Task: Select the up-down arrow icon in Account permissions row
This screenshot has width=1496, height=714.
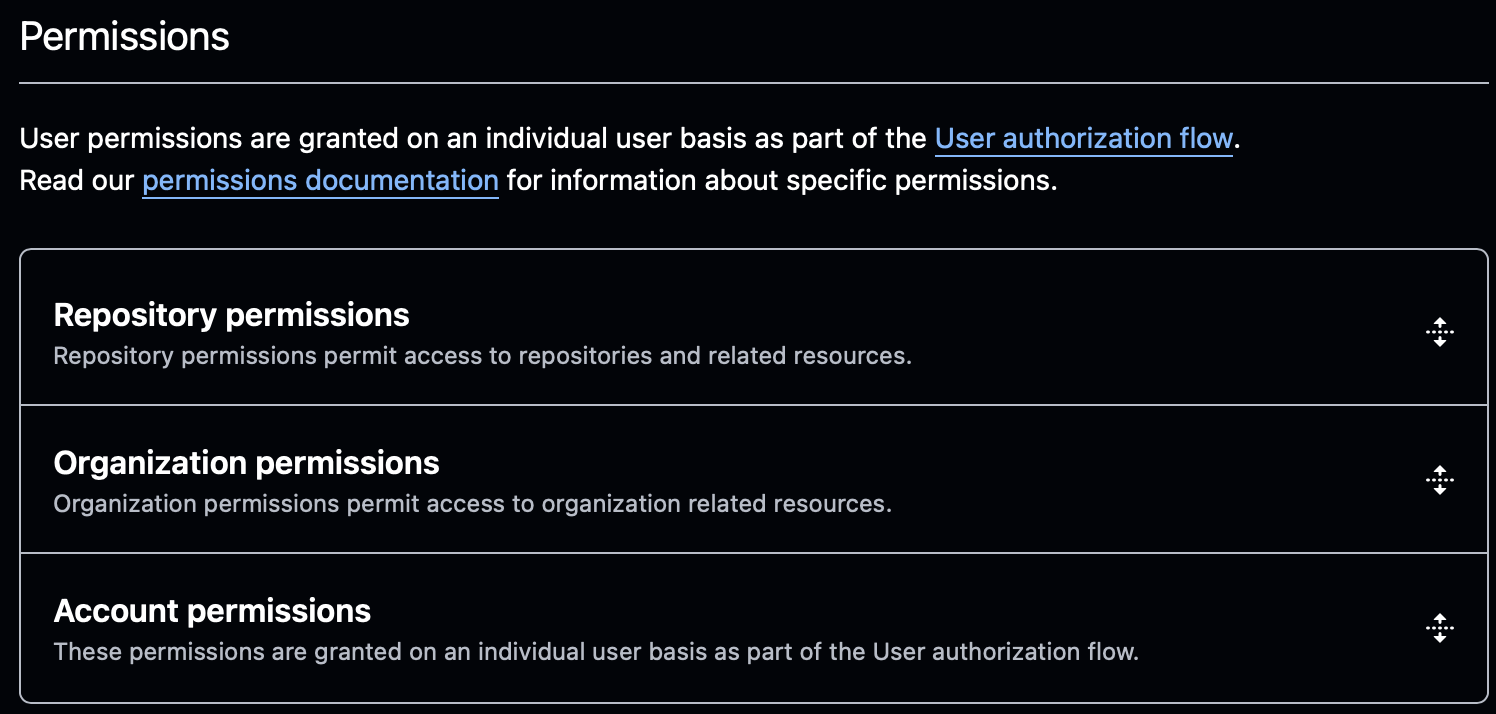Action: (1440, 628)
